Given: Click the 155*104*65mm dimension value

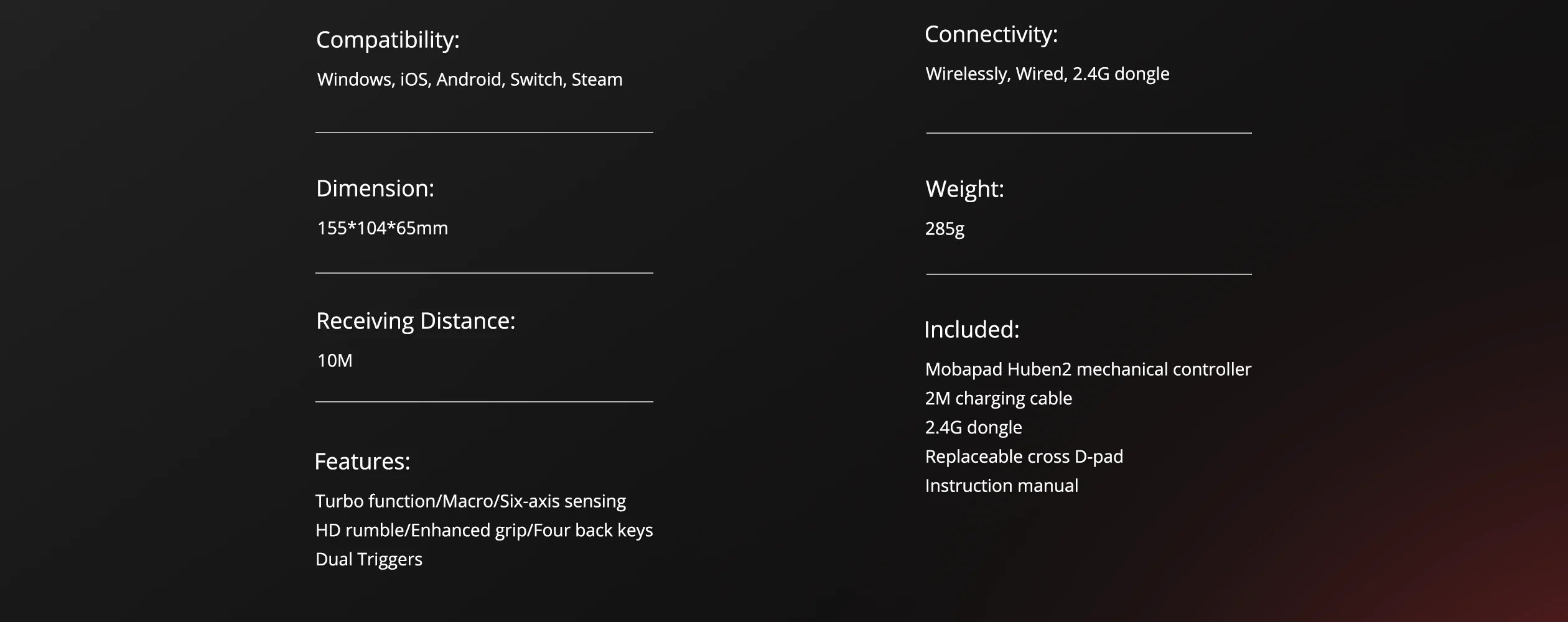Looking at the screenshot, I should [382, 228].
